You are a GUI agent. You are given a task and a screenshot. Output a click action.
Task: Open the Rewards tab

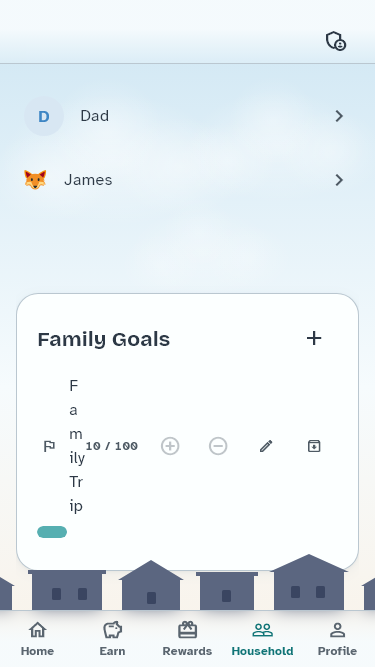point(187,639)
